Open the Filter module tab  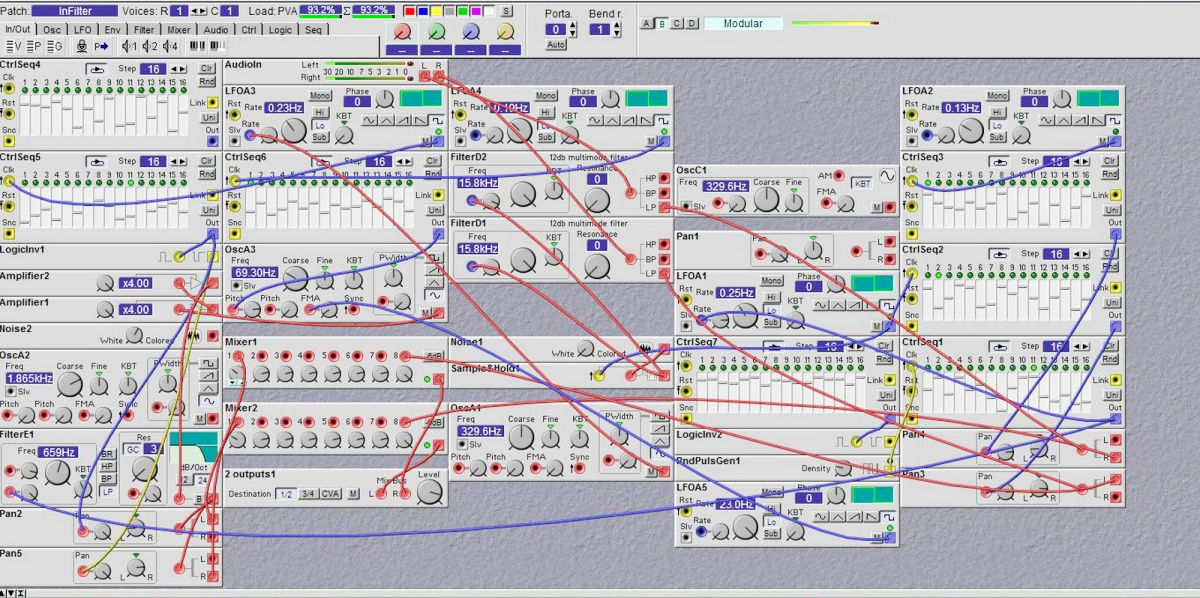tap(144, 29)
